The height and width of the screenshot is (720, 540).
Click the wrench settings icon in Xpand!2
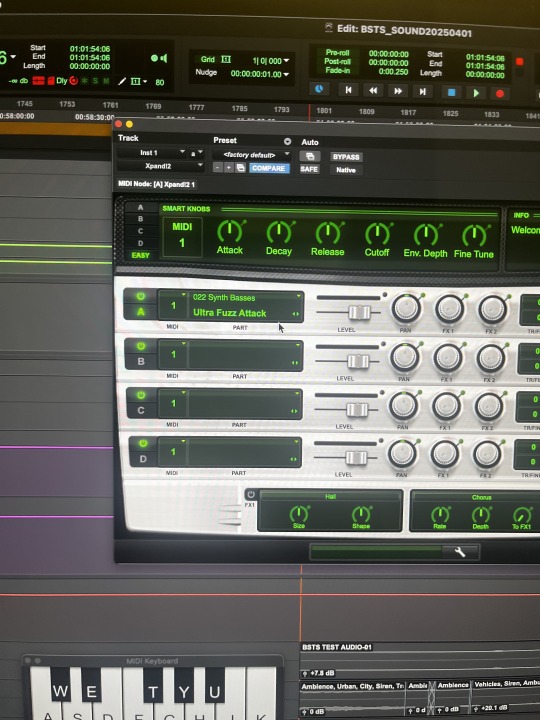coord(460,552)
